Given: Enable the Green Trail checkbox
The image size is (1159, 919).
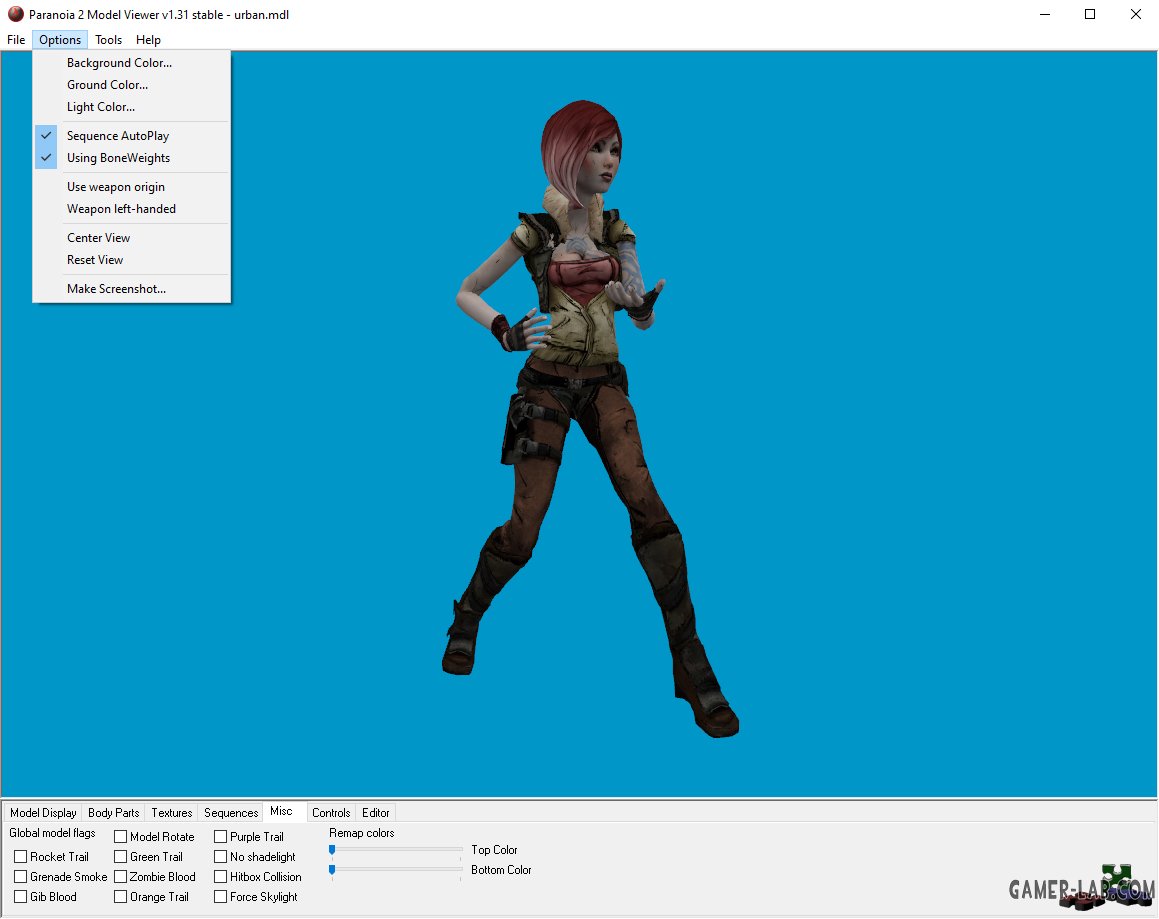Looking at the screenshot, I should (x=120, y=857).
